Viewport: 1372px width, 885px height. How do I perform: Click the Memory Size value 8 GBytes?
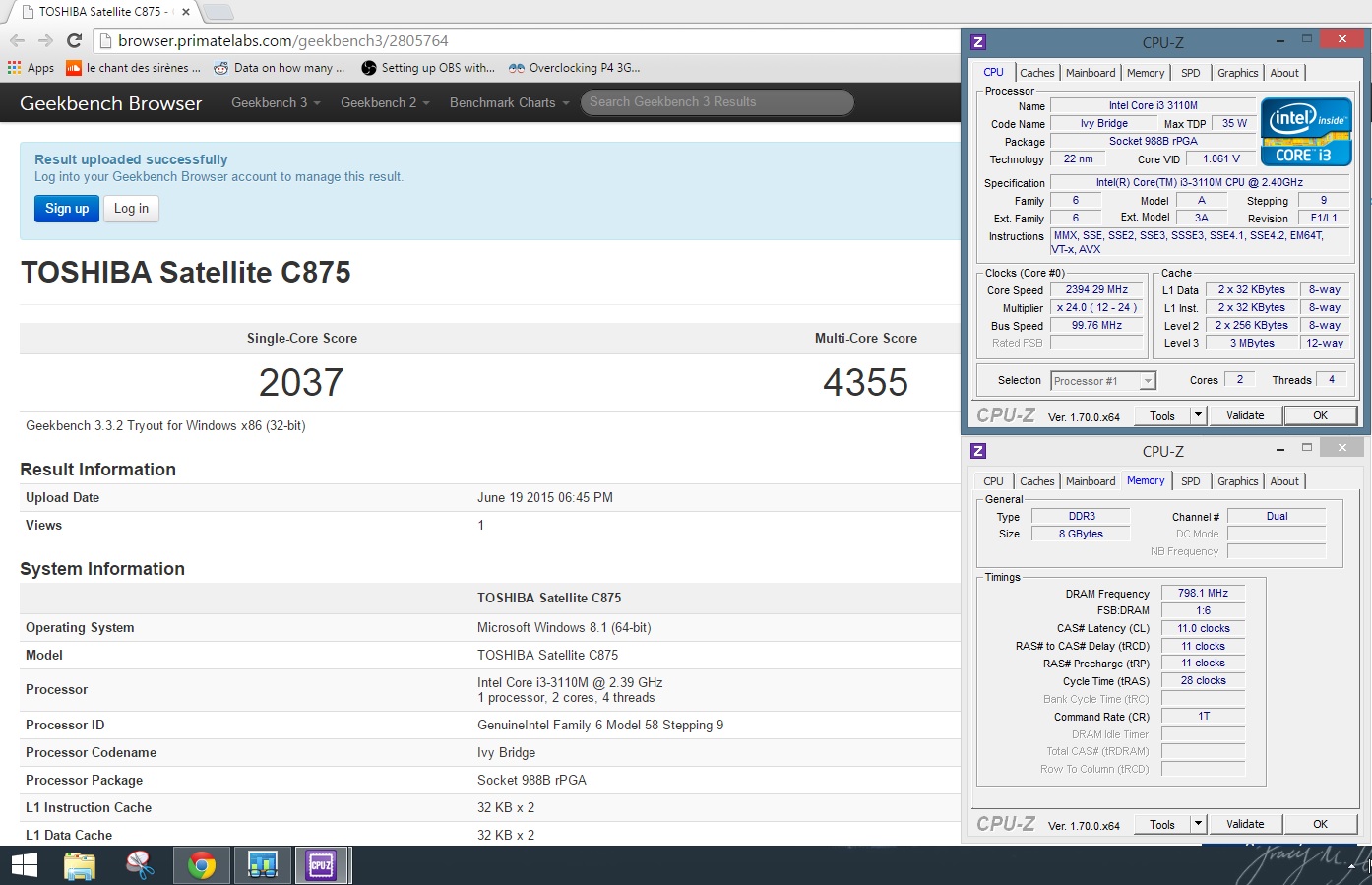click(x=1081, y=534)
